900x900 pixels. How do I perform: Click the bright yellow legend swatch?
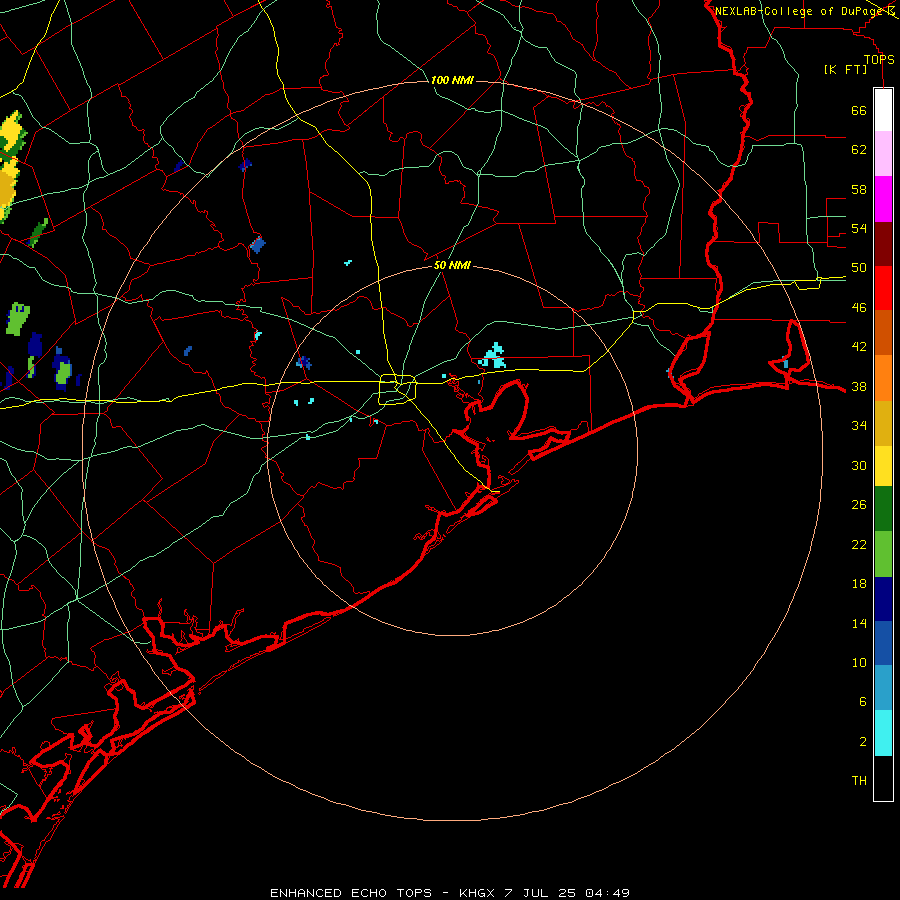[883, 466]
